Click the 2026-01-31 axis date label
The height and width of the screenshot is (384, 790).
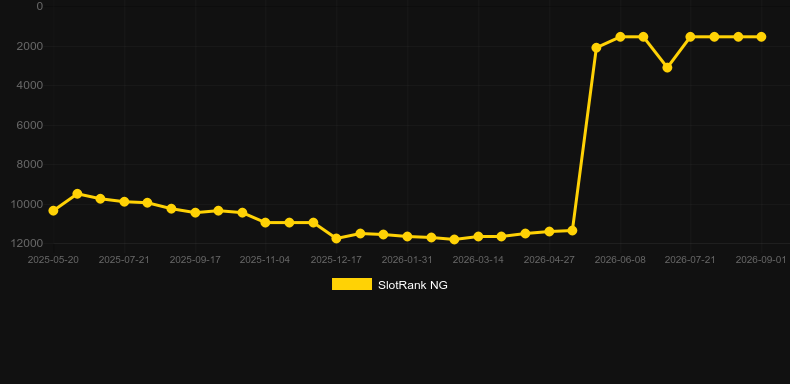407,260
